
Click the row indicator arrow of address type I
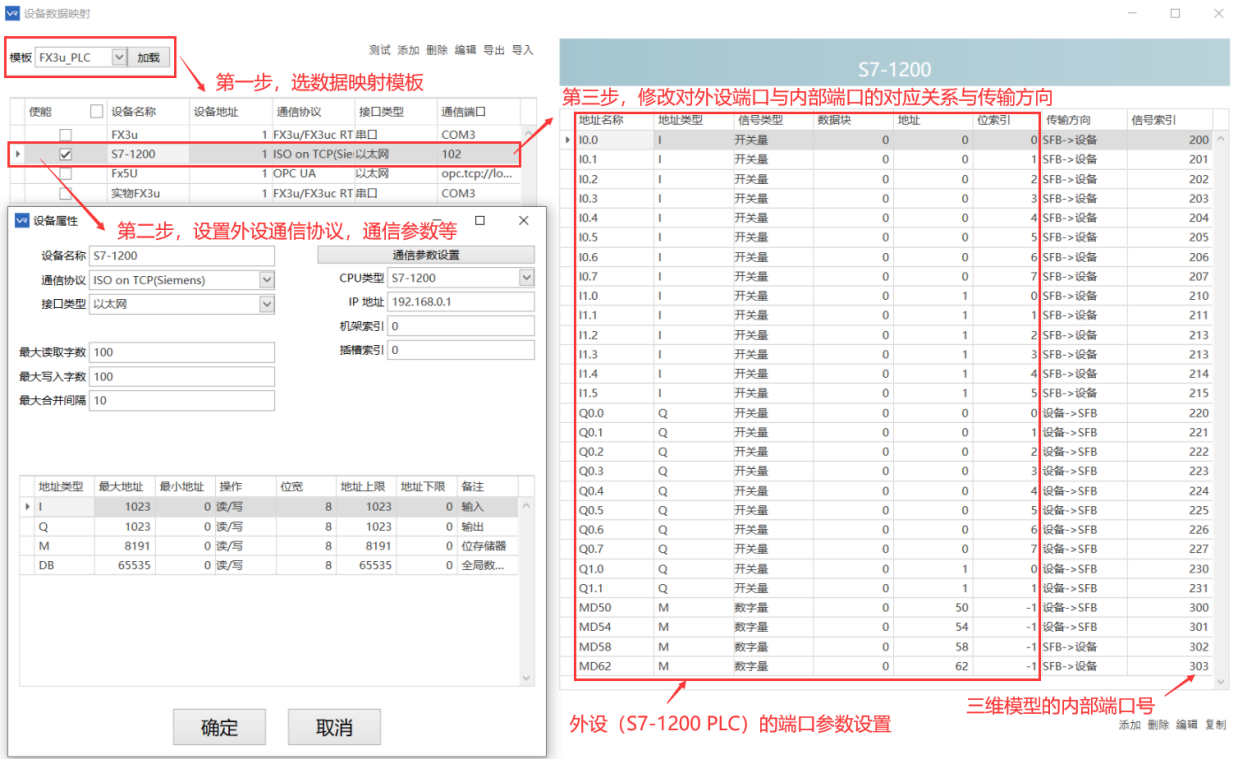click(27, 507)
